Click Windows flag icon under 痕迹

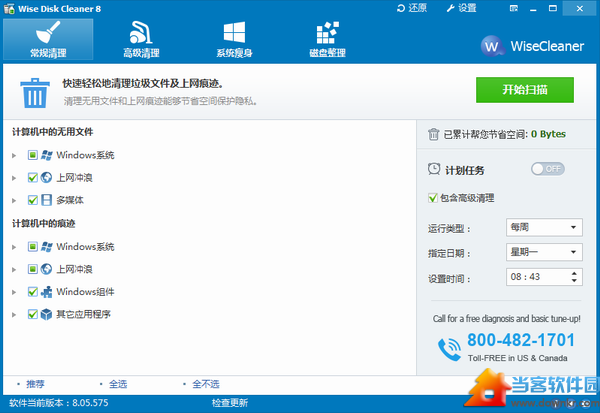pos(47,246)
